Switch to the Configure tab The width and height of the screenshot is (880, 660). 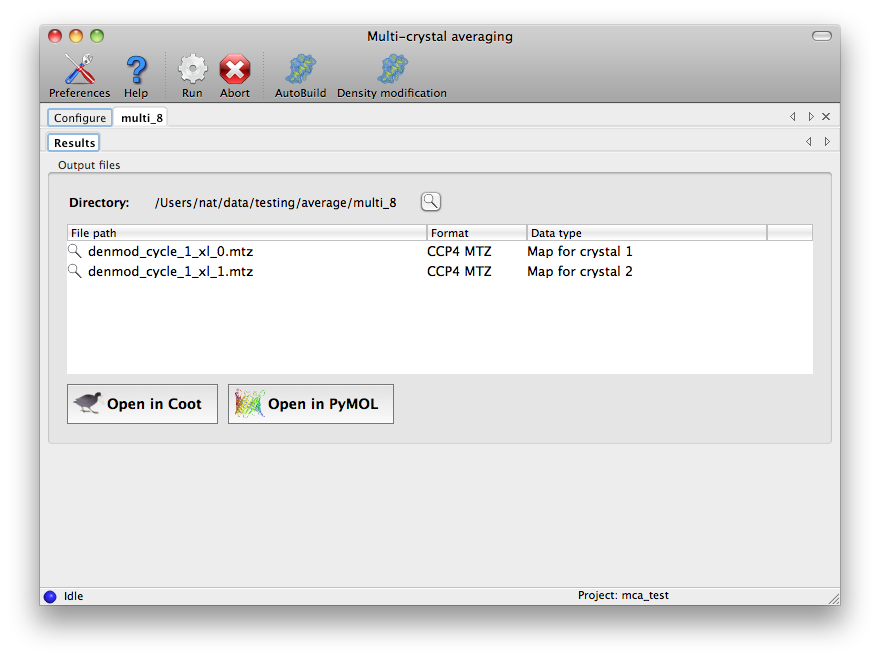80,118
